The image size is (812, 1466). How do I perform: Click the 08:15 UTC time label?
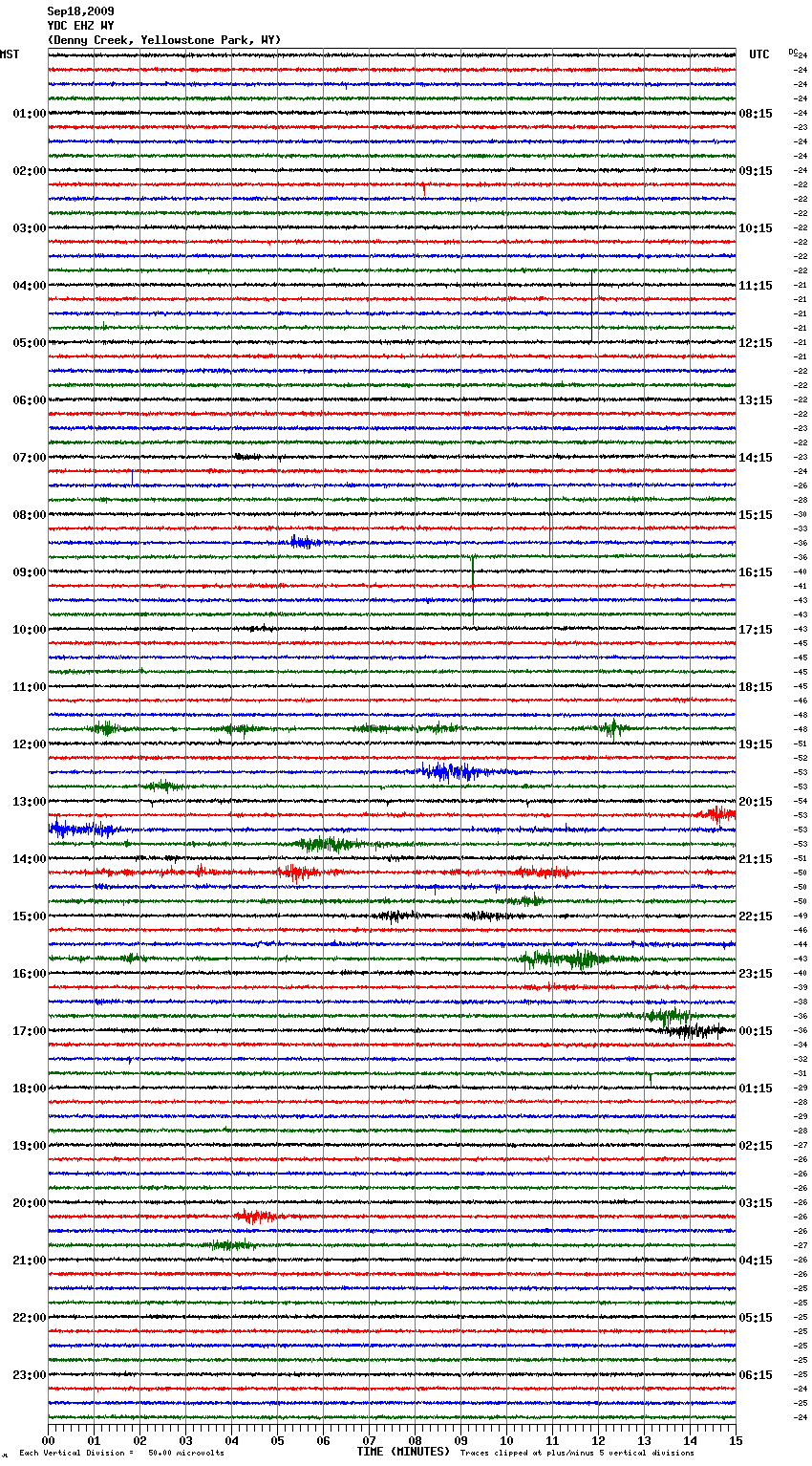(x=756, y=114)
